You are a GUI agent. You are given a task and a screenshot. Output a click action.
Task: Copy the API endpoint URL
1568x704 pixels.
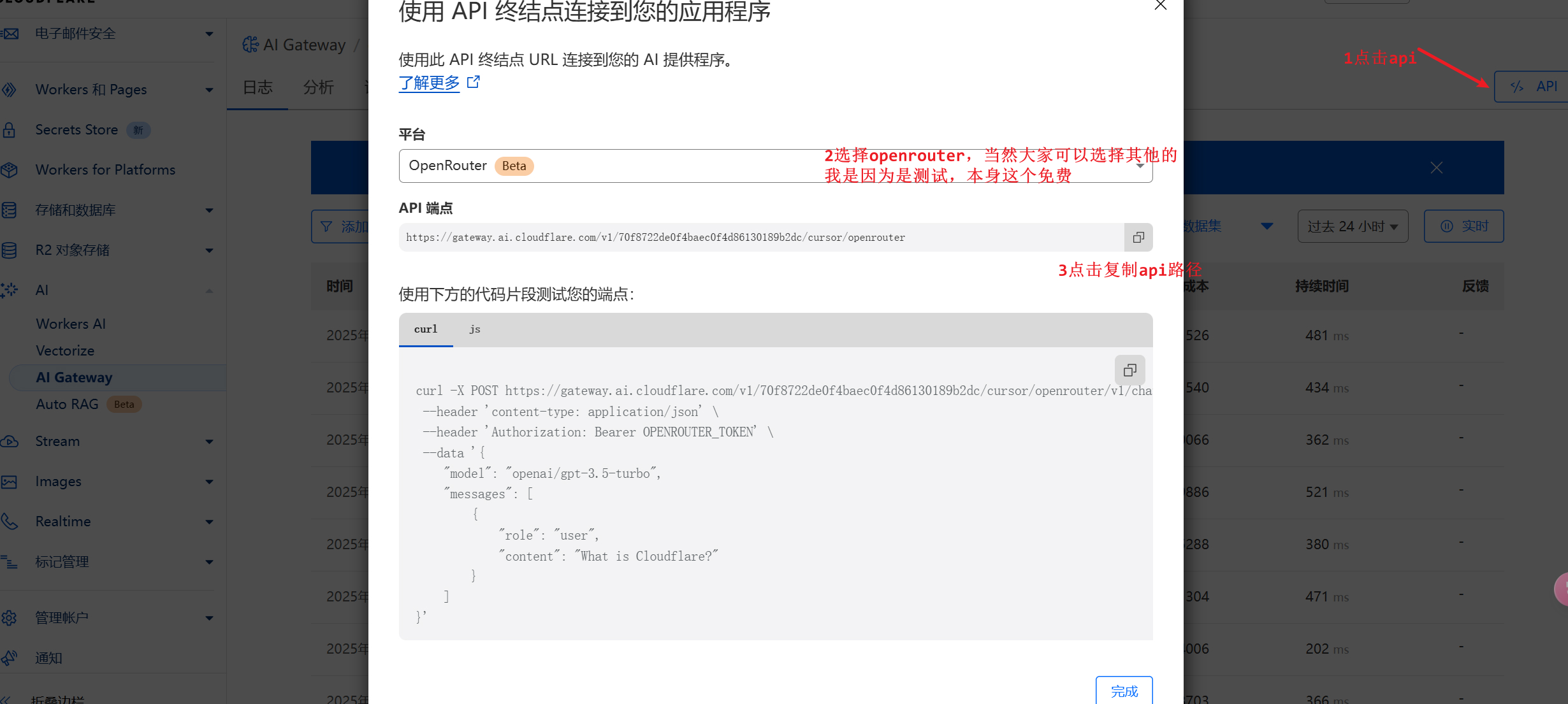(1138, 237)
